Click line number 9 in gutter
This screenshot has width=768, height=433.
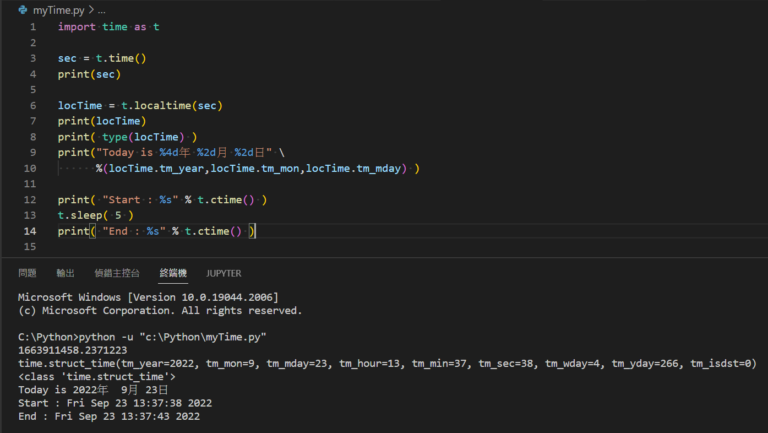[33, 152]
